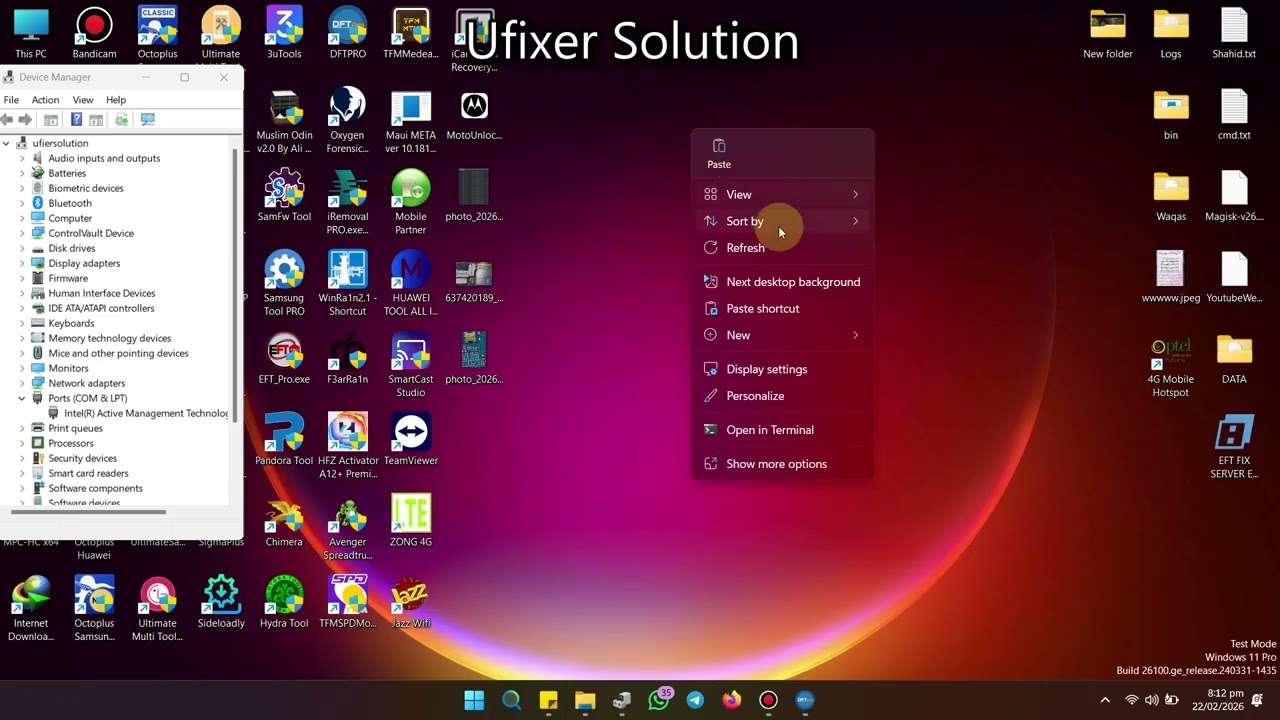Viewport: 1280px width, 720px height.
Task: Click the Scan for hardware changes monitor icon
Action: (148, 120)
